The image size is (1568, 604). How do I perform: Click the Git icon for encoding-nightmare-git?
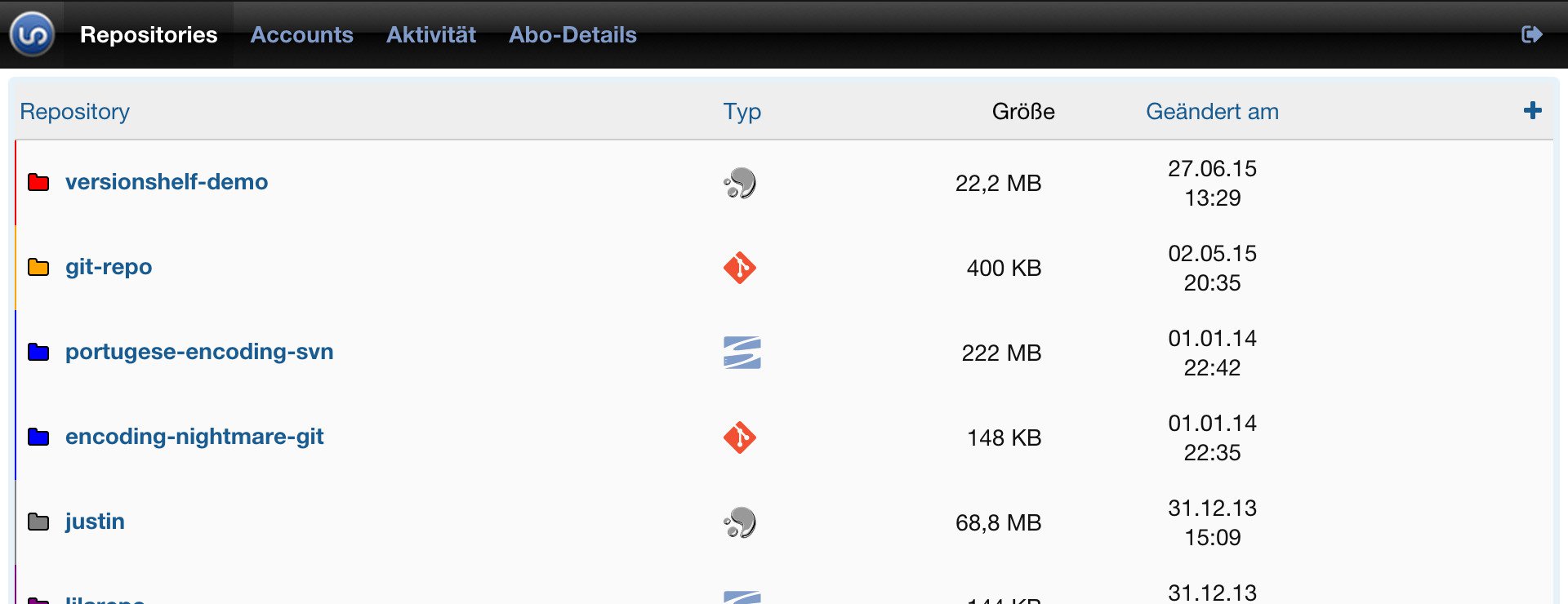(x=740, y=437)
